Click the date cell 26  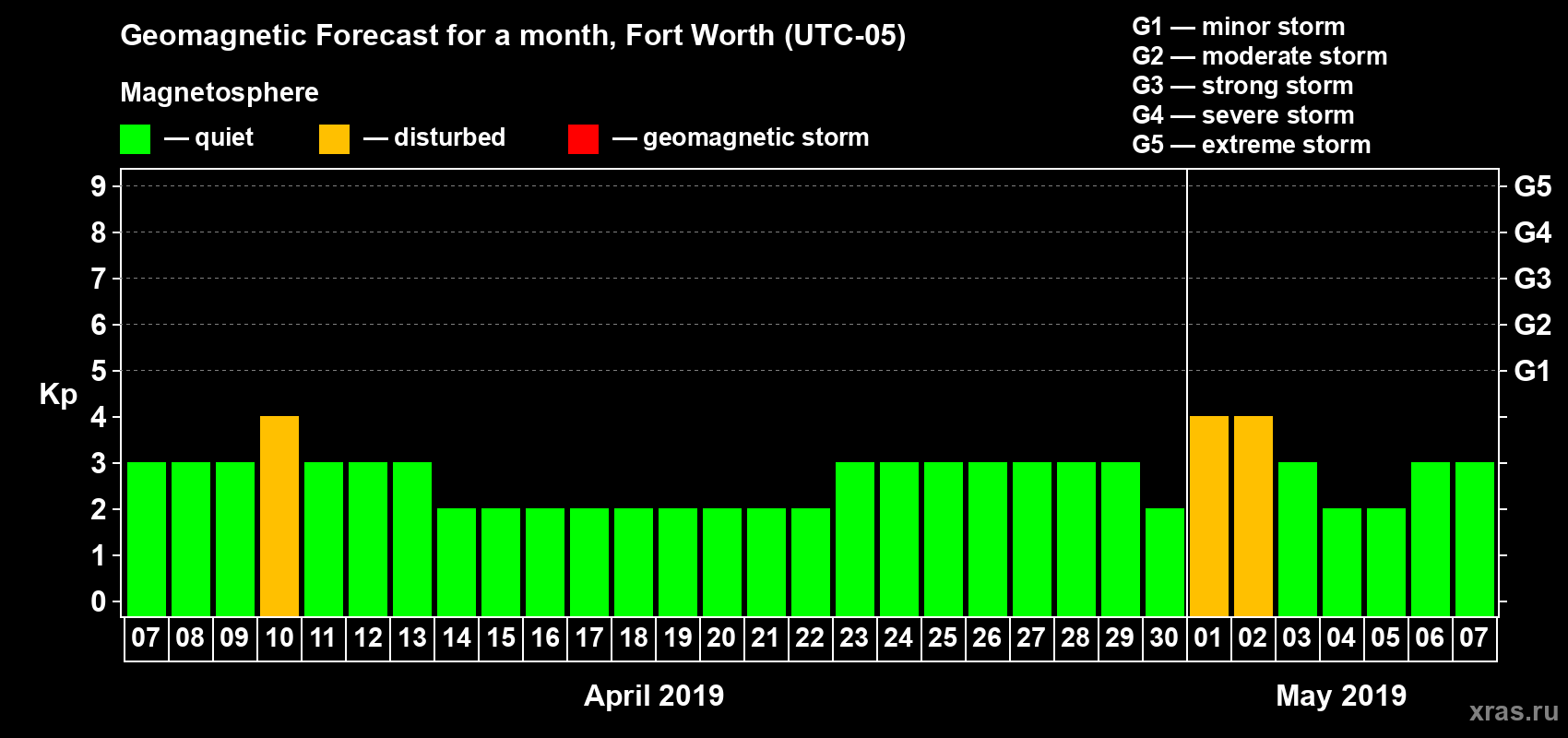pyautogui.click(x=988, y=638)
